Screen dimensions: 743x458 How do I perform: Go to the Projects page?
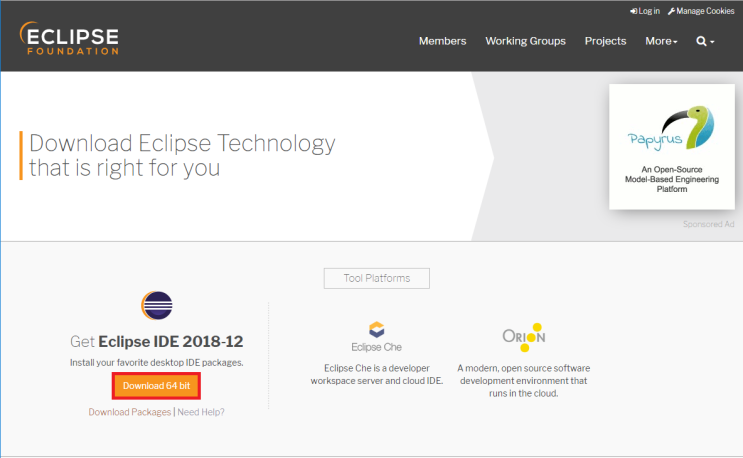tap(605, 41)
